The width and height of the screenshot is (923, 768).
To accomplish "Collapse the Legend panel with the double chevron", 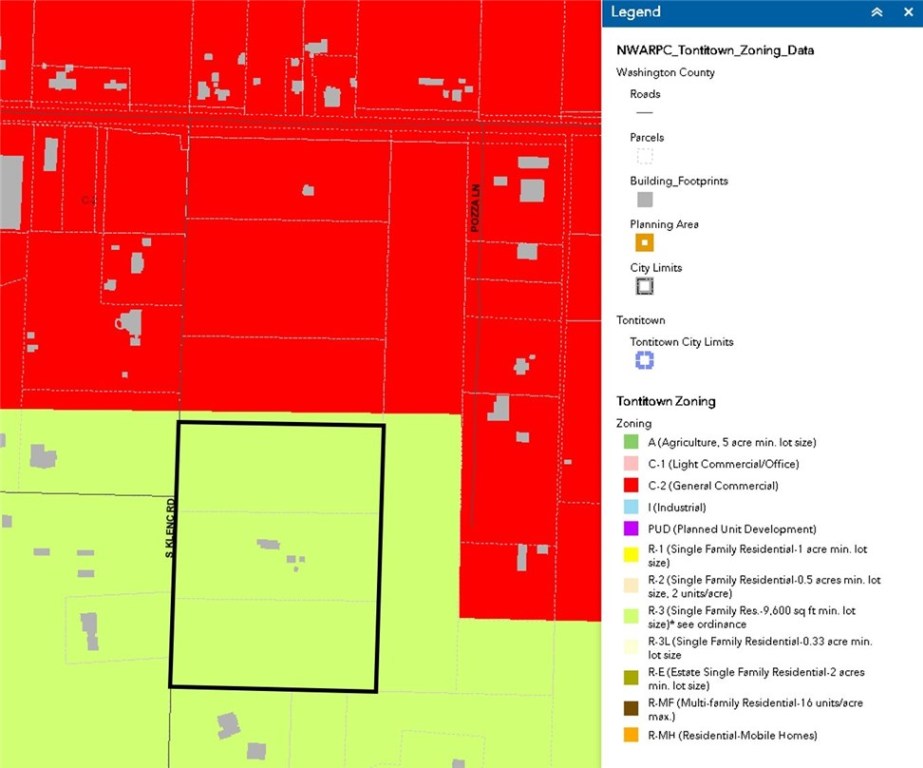I will [x=876, y=12].
